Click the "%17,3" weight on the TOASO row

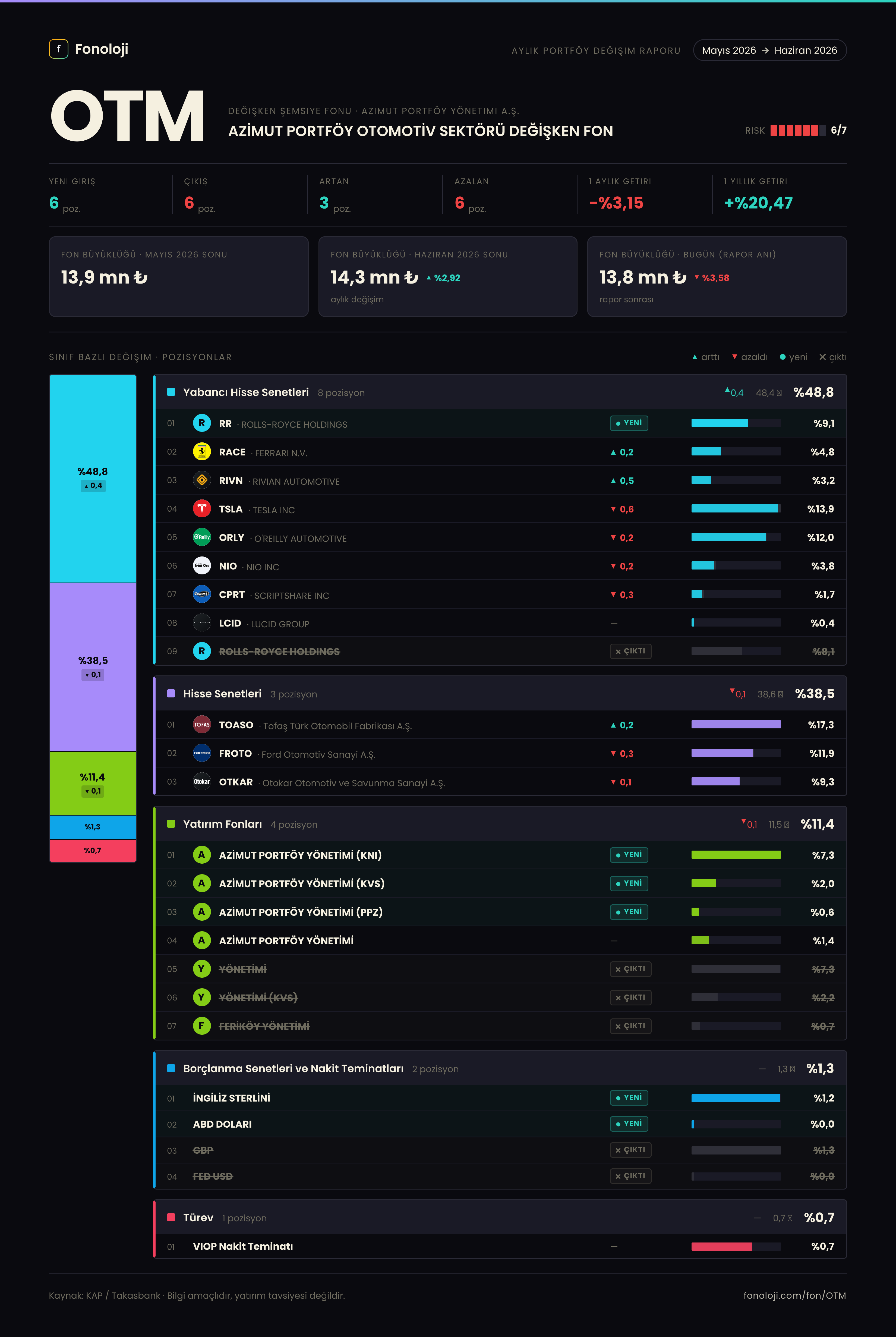[x=821, y=725]
